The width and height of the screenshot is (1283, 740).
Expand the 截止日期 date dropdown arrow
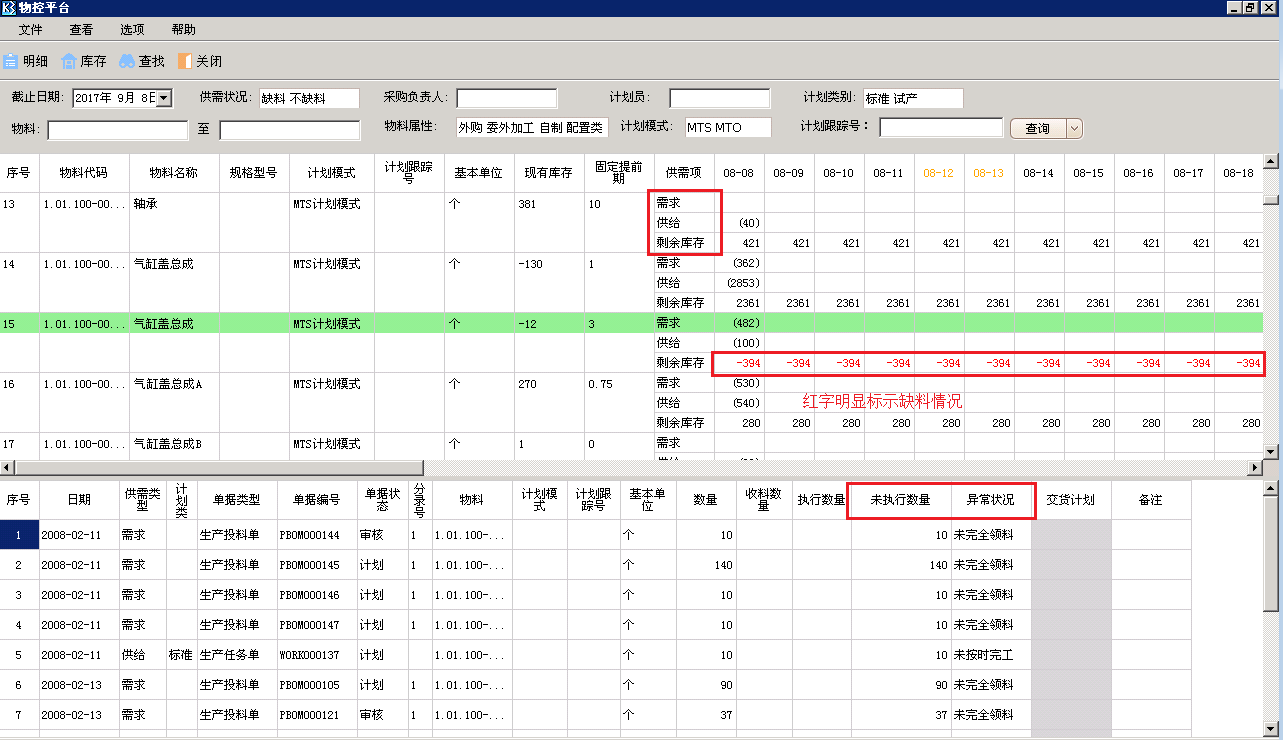point(165,98)
